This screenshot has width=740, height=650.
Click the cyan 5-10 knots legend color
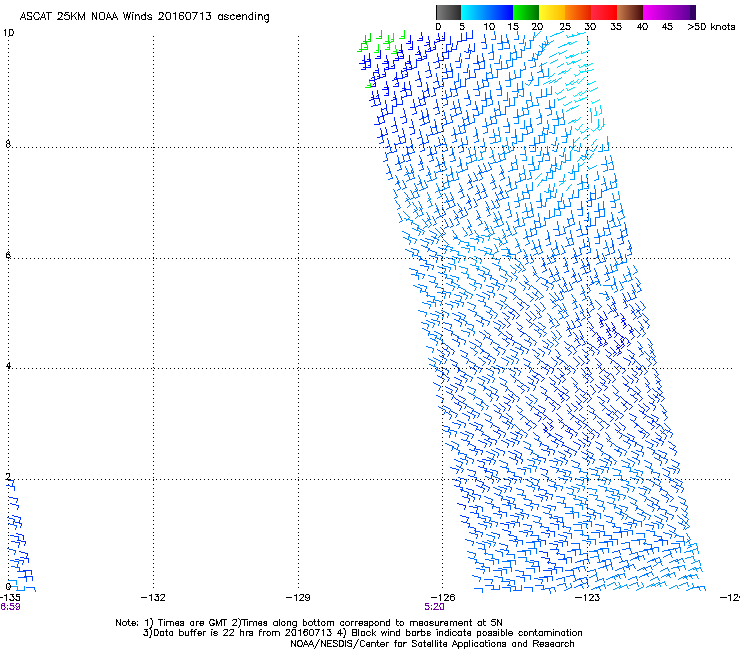pyautogui.click(x=473, y=12)
